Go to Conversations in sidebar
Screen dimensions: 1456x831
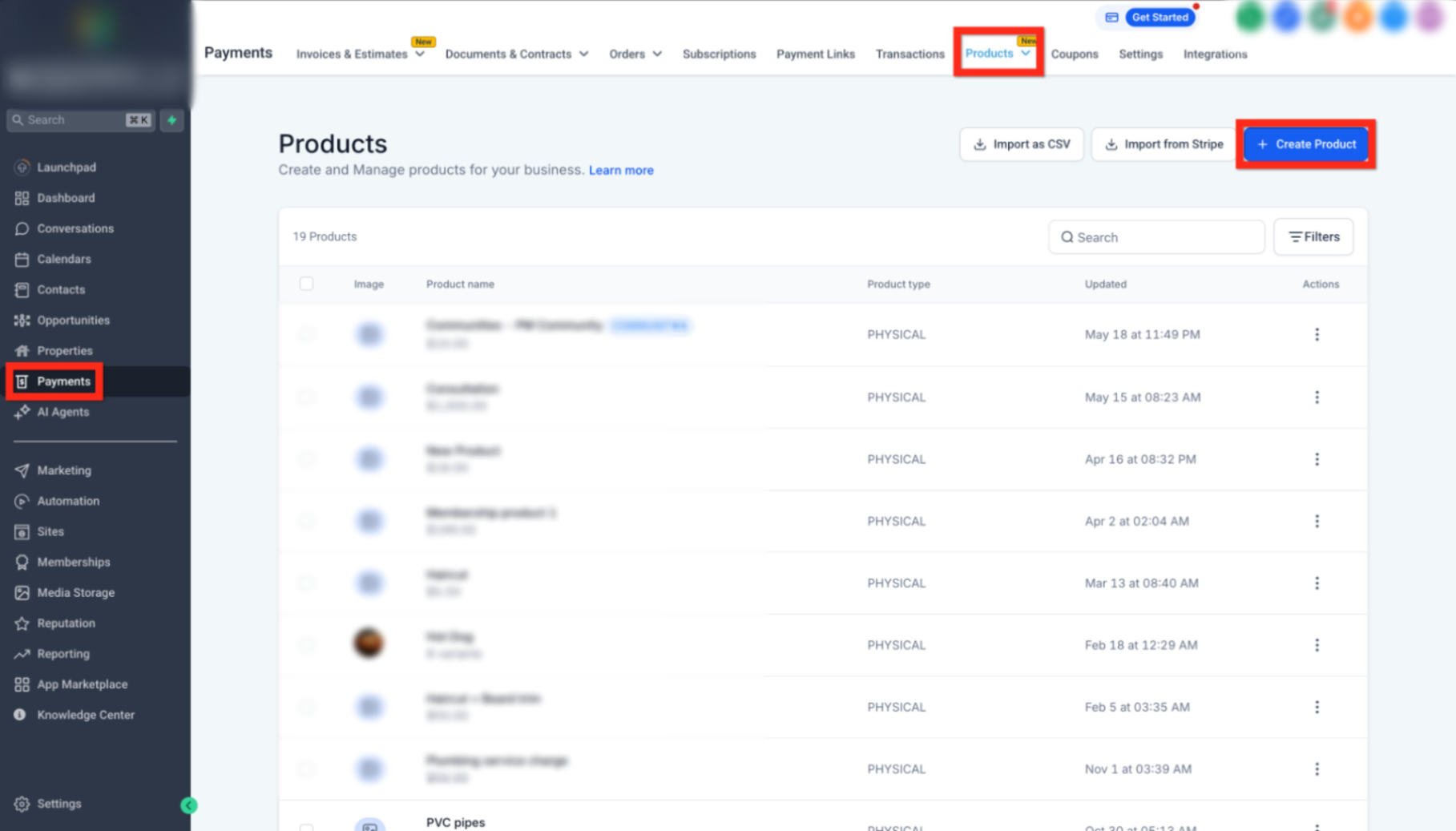tap(75, 228)
